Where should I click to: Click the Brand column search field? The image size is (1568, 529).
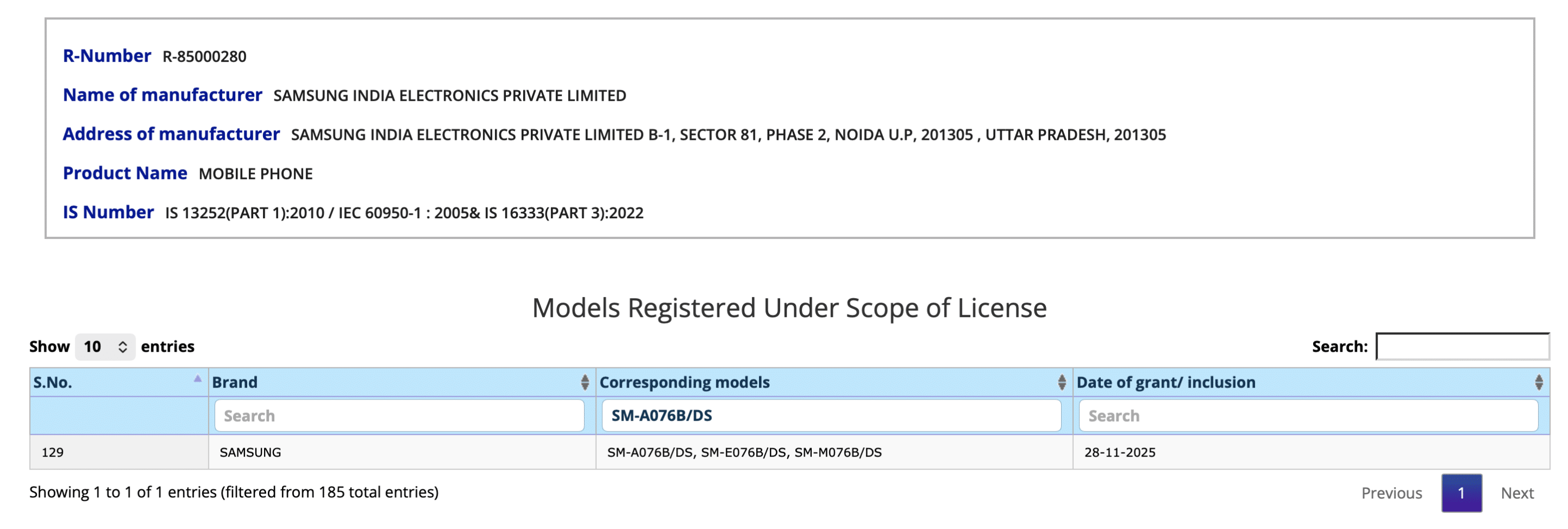point(399,416)
